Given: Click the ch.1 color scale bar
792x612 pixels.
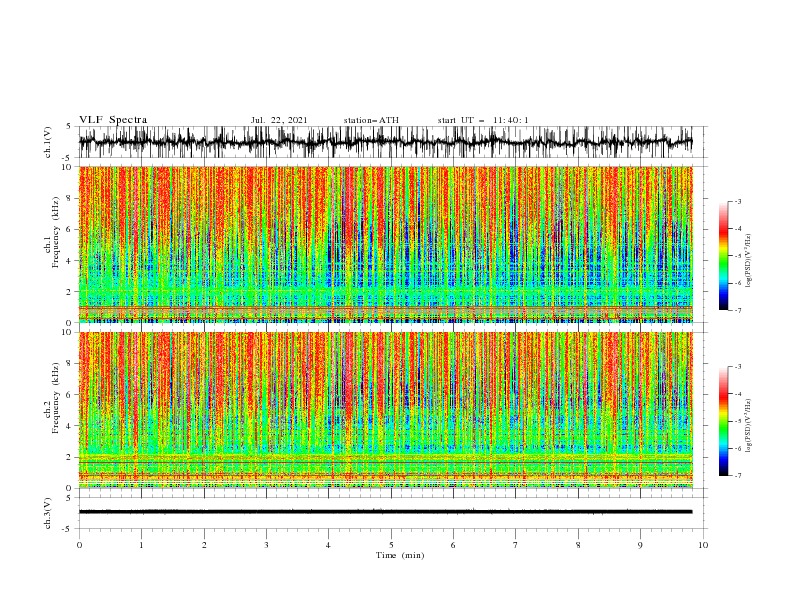Looking at the screenshot, I should click(723, 256).
